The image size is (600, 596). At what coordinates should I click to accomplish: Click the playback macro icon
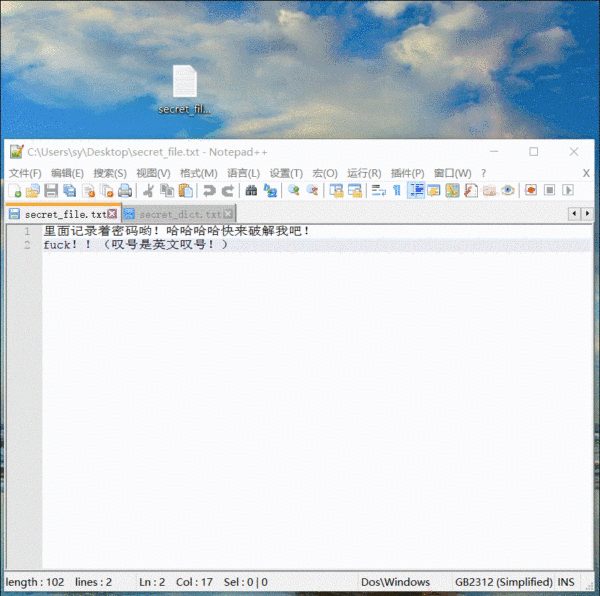(x=568, y=190)
